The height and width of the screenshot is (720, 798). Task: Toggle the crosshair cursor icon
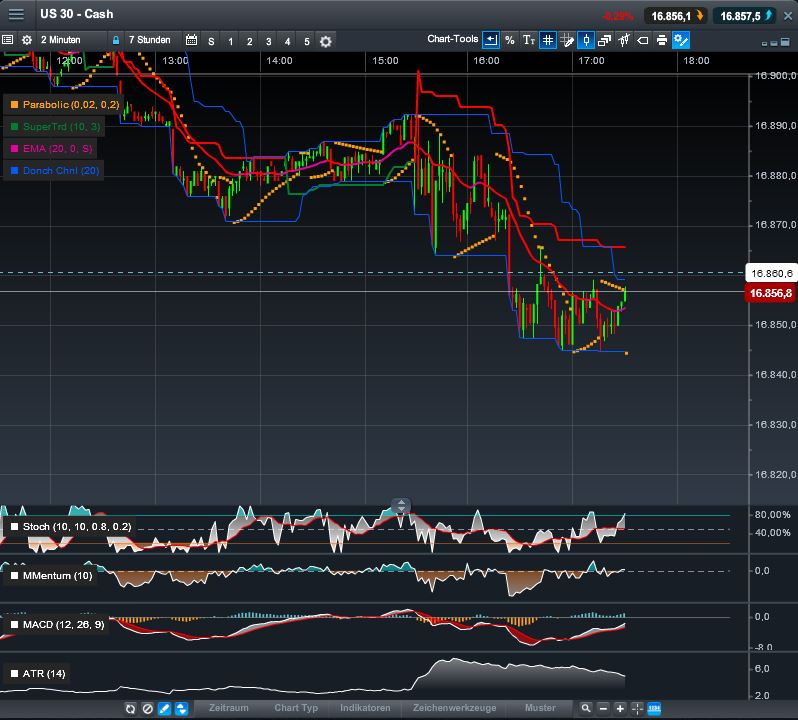pyautogui.click(x=637, y=708)
